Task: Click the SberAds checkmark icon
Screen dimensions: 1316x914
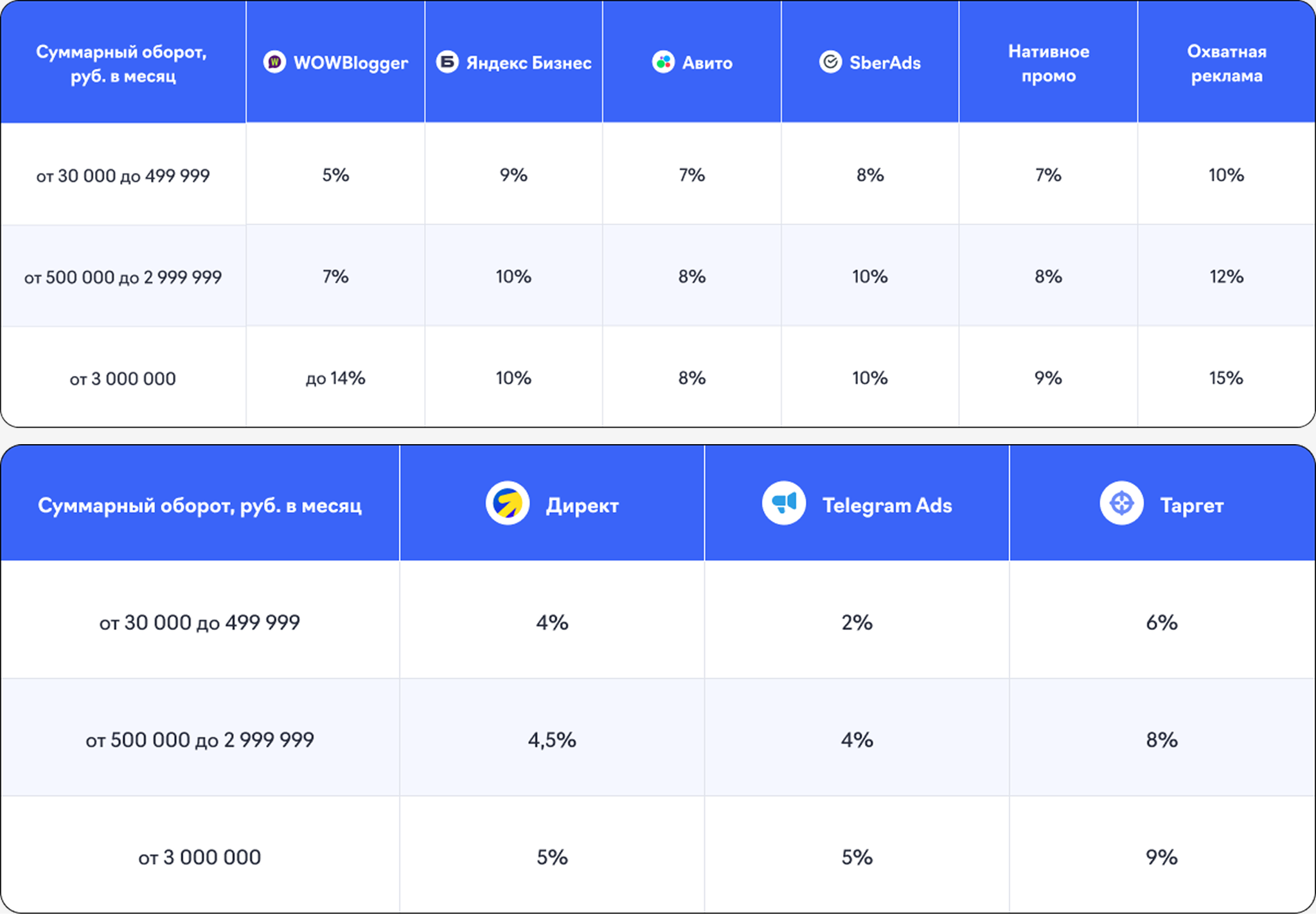Action: (830, 62)
